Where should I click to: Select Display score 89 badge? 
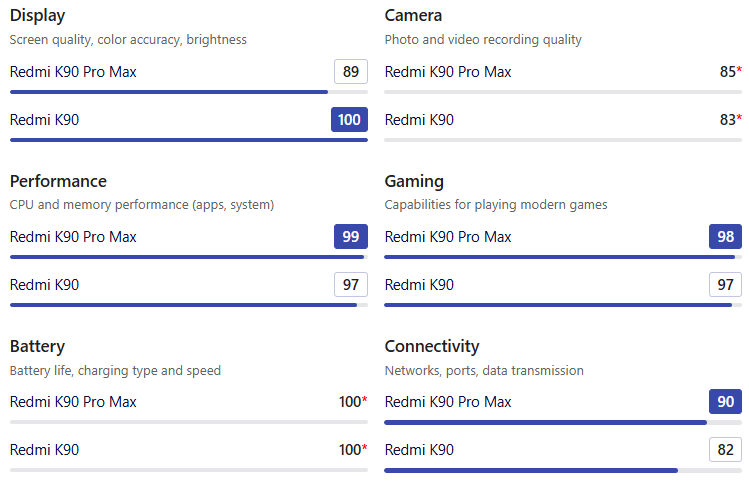[x=351, y=72]
